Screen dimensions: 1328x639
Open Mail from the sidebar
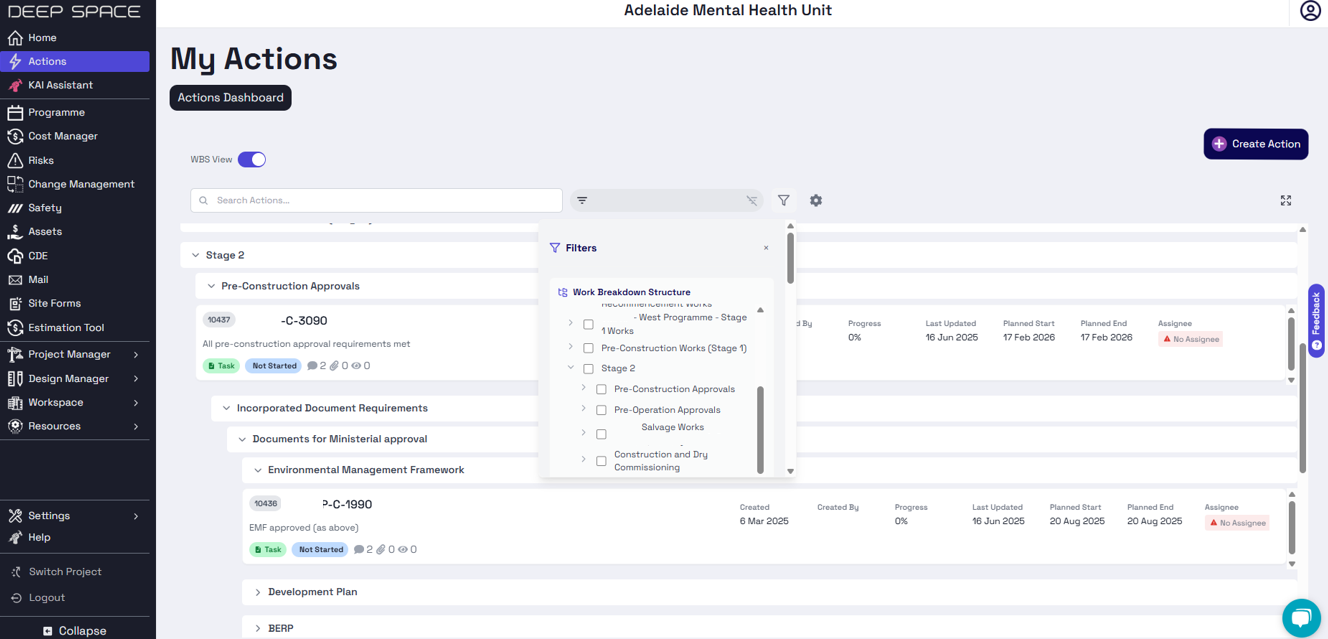(x=38, y=280)
